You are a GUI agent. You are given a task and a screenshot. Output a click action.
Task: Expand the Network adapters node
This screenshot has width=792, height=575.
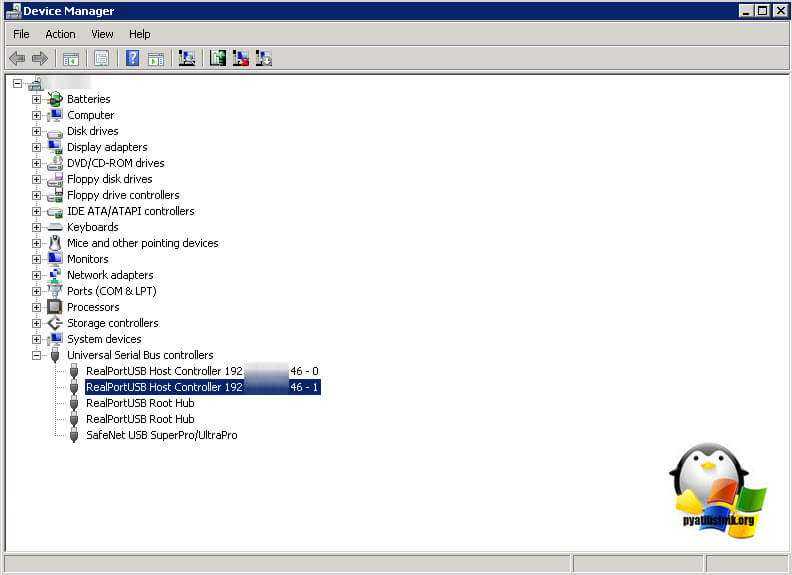pos(36,275)
